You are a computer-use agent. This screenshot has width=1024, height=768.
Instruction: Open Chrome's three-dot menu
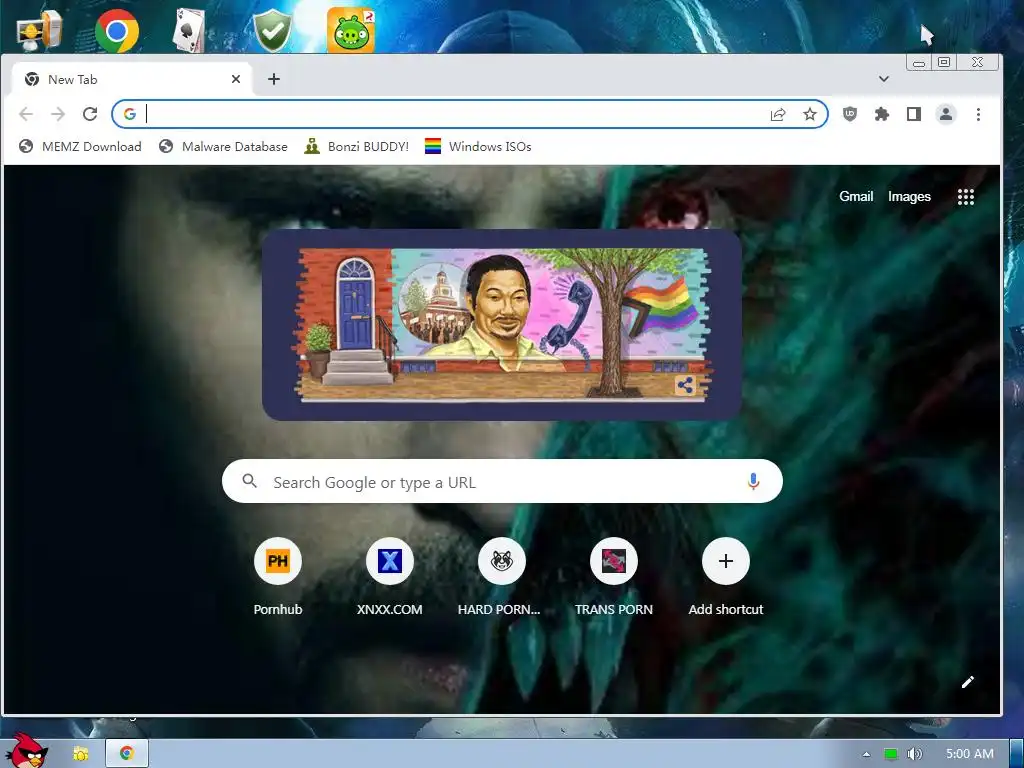(x=978, y=114)
